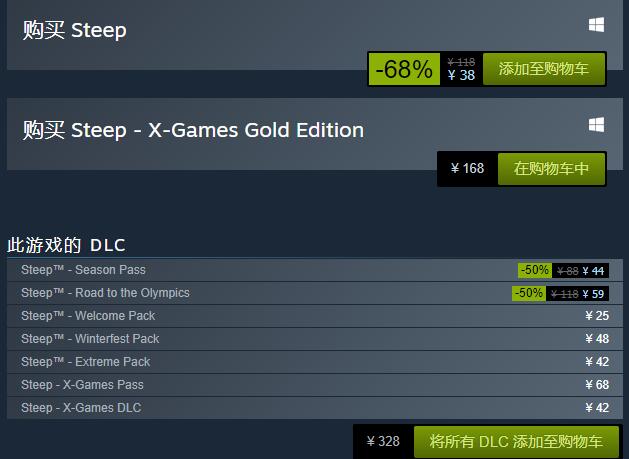
Task: Click the 此游戏的 DLC section heading
Action: (x=66, y=245)
